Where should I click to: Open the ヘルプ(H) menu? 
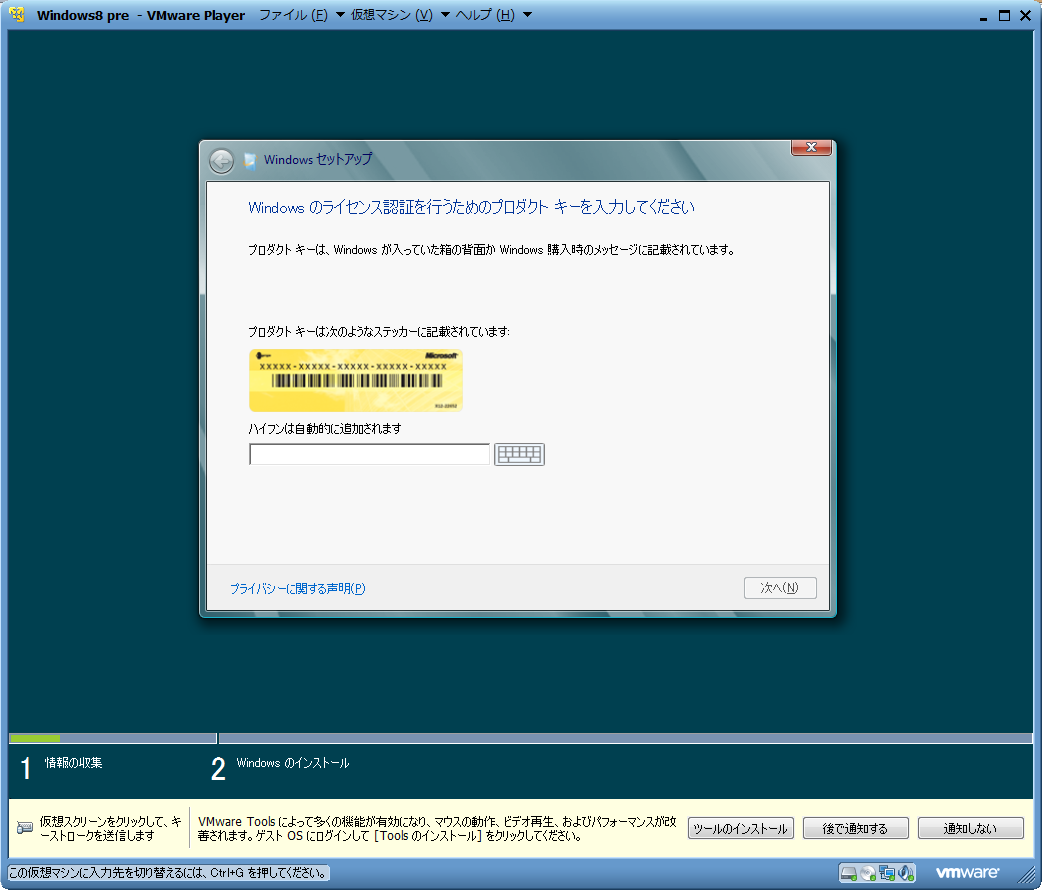click(x=484, y=15)
